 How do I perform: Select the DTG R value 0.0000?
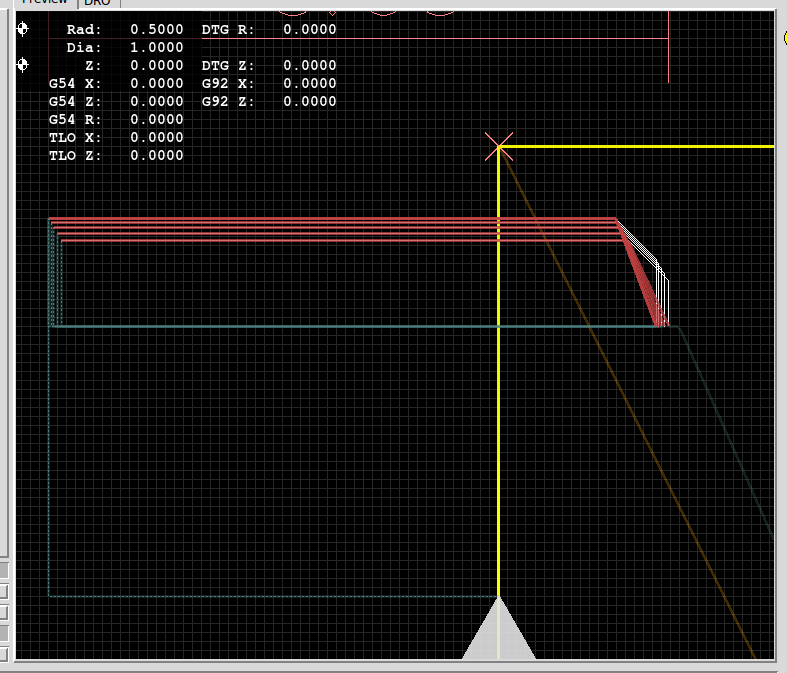point(310,30)
